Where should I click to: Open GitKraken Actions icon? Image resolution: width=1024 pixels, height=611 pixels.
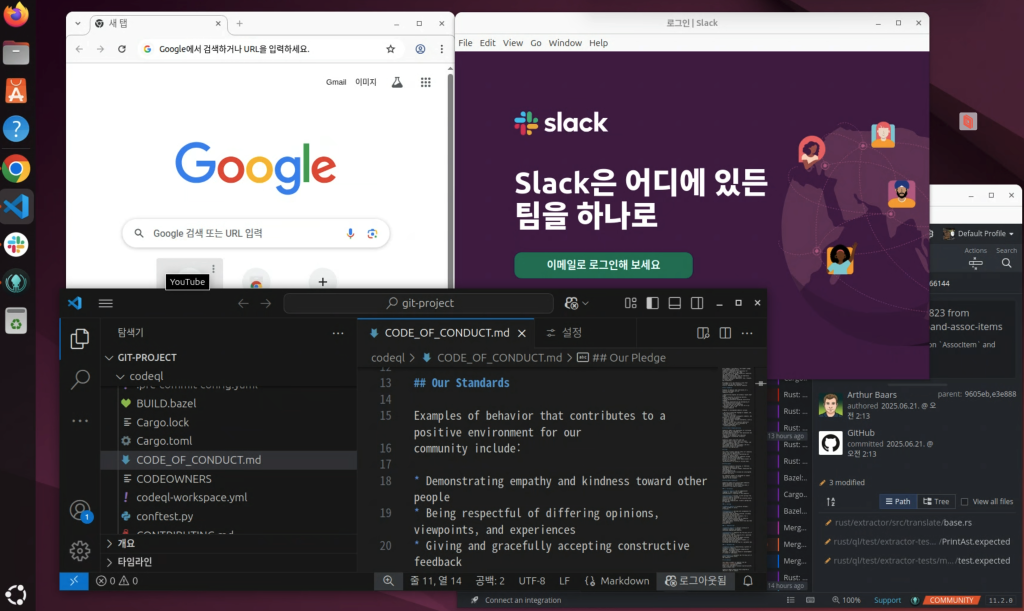(976, 263)
